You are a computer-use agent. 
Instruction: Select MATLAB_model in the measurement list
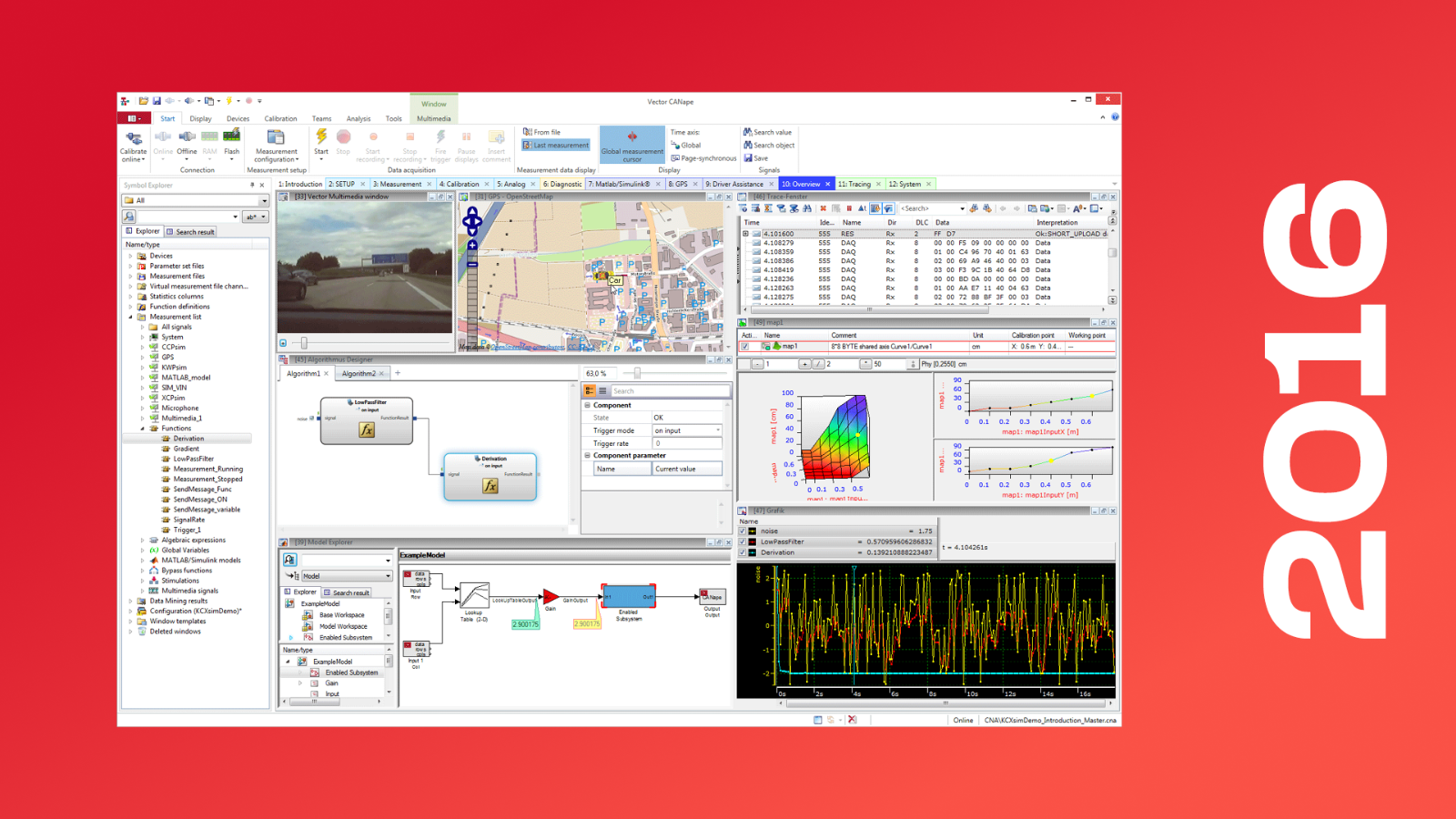coord(186,378)
